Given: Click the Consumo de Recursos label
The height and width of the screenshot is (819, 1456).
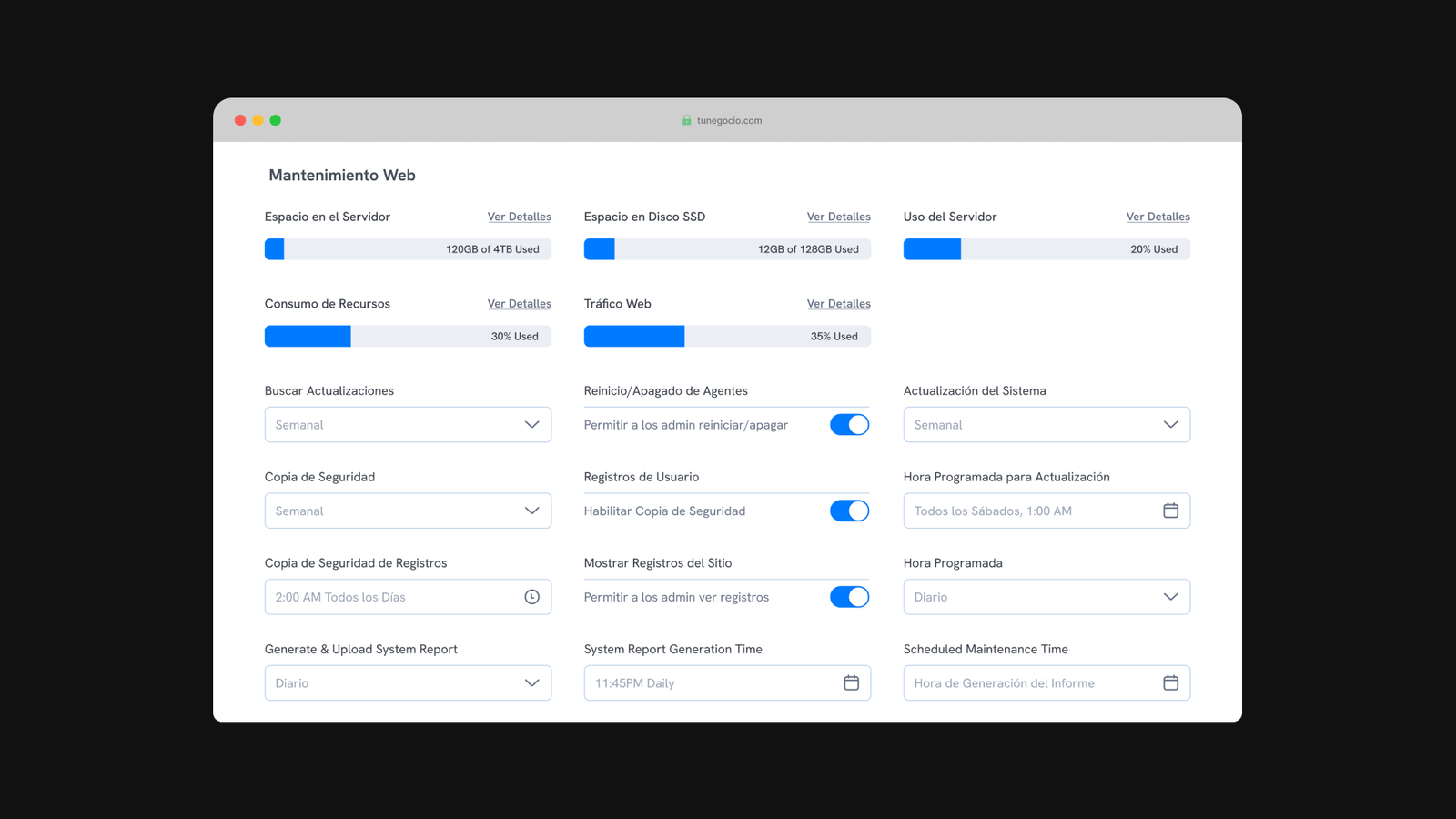Looking at the screenshot, I should tap(328, 304).
